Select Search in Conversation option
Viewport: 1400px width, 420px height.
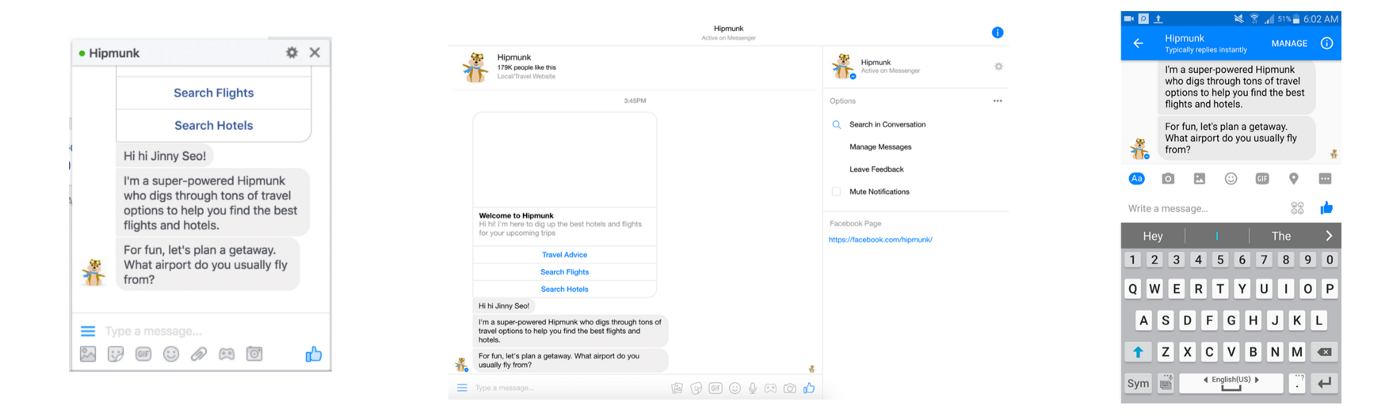(x=887, y=125)
